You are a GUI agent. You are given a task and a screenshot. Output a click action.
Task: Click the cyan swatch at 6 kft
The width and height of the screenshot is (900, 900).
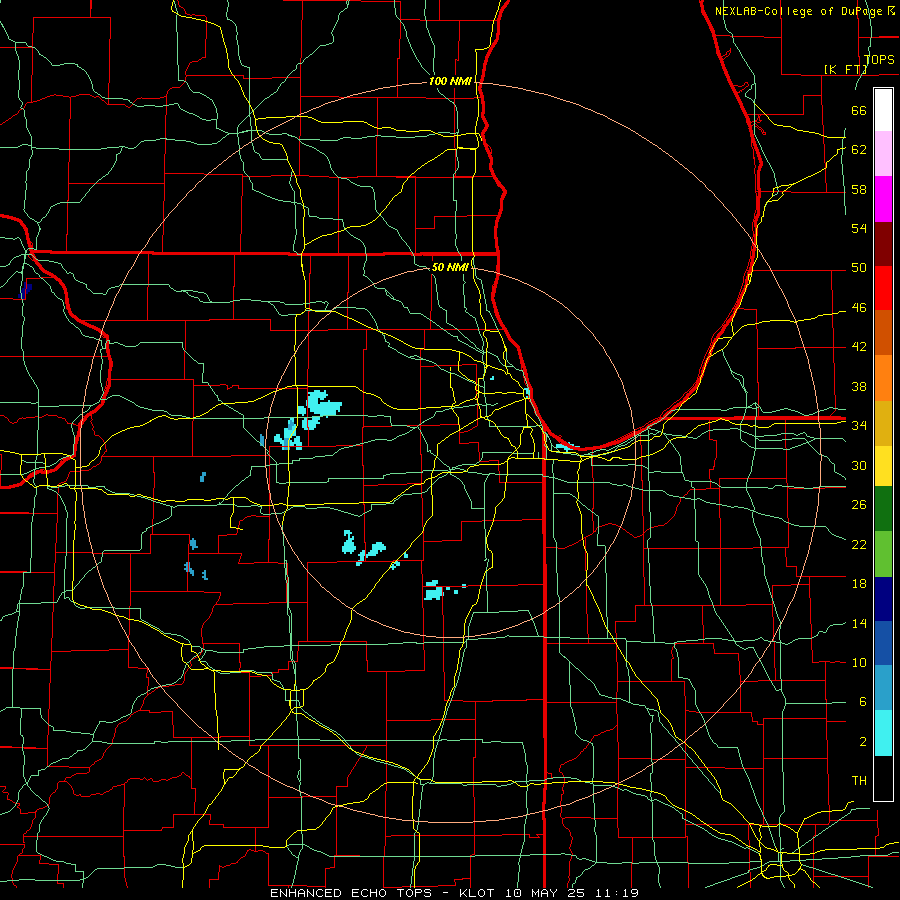point(883,733)
